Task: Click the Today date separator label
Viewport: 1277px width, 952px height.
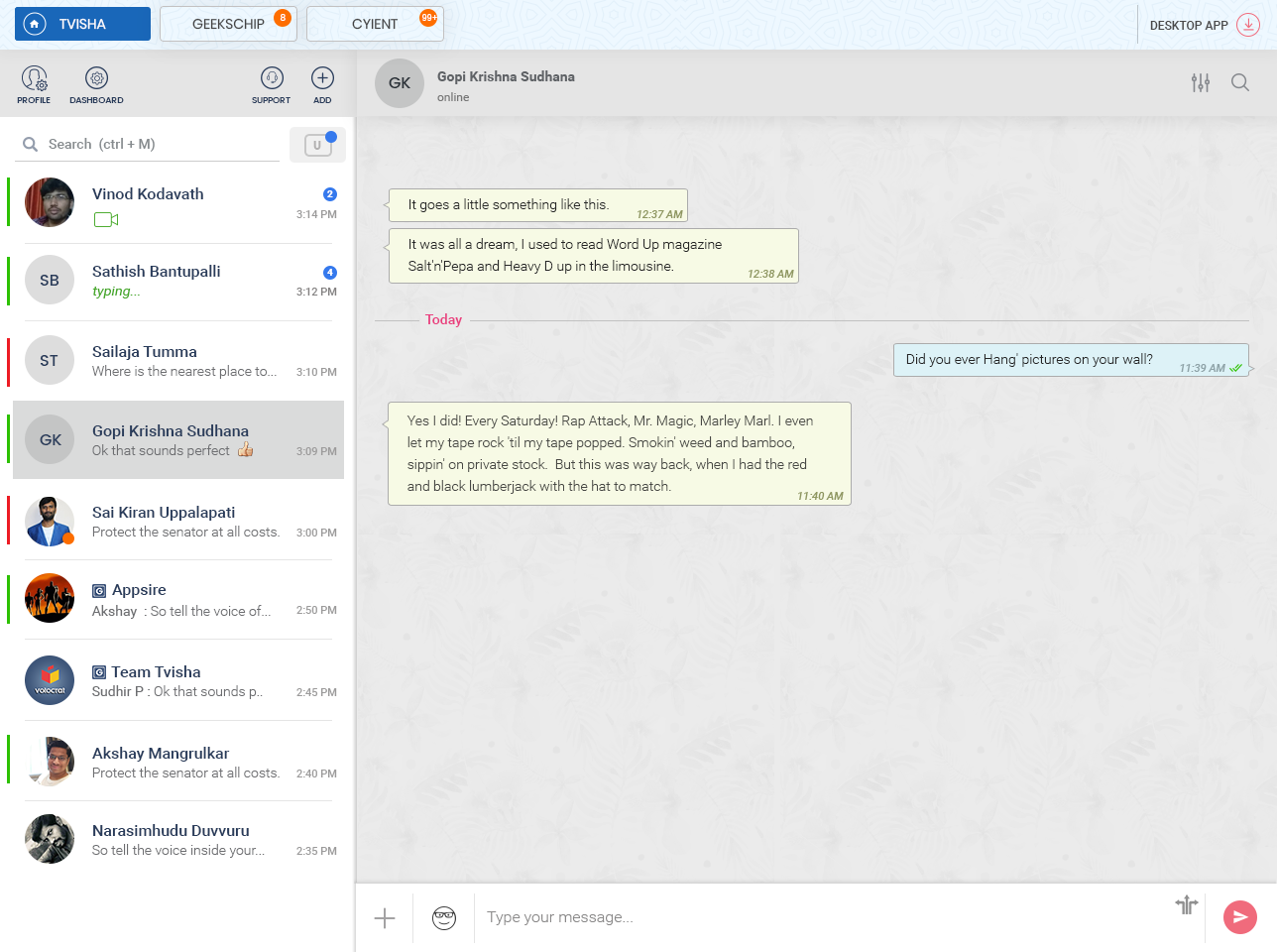Action: (x=443, y=319)
